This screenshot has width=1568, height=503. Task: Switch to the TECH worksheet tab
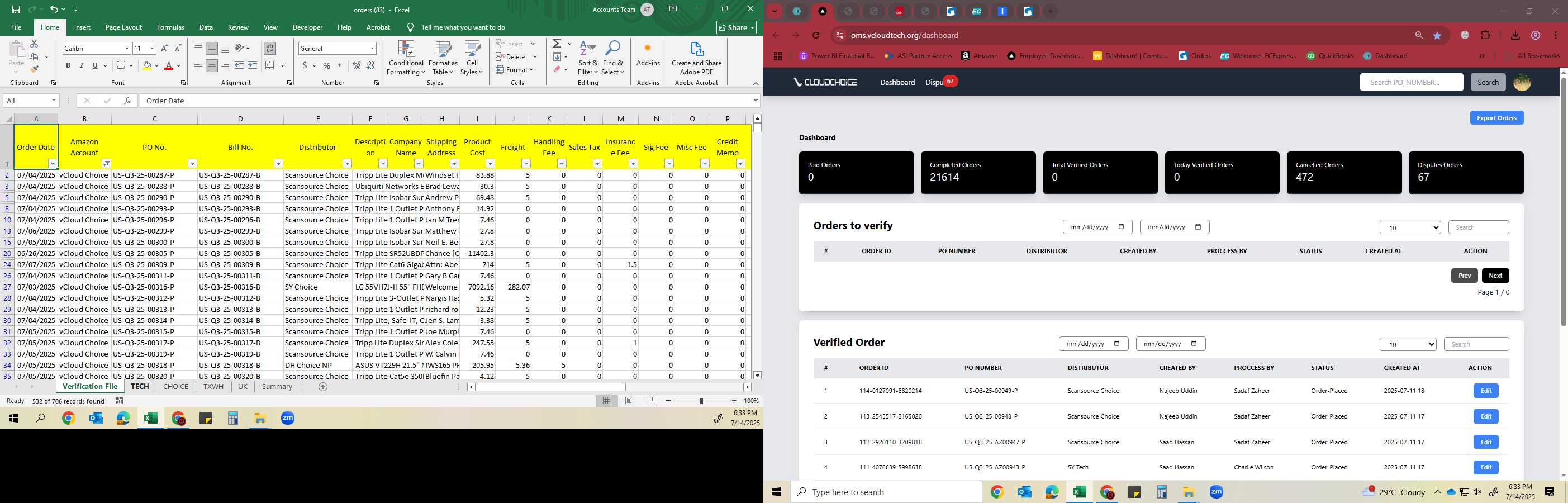tap(139, 387)
